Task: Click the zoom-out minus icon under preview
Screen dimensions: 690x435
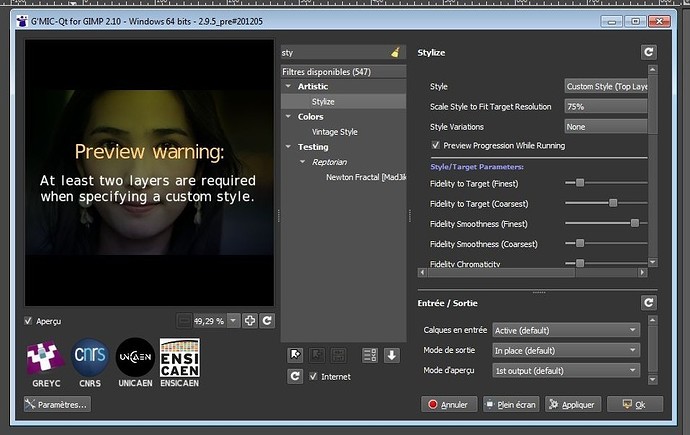Action: click(x=182, y=320)
